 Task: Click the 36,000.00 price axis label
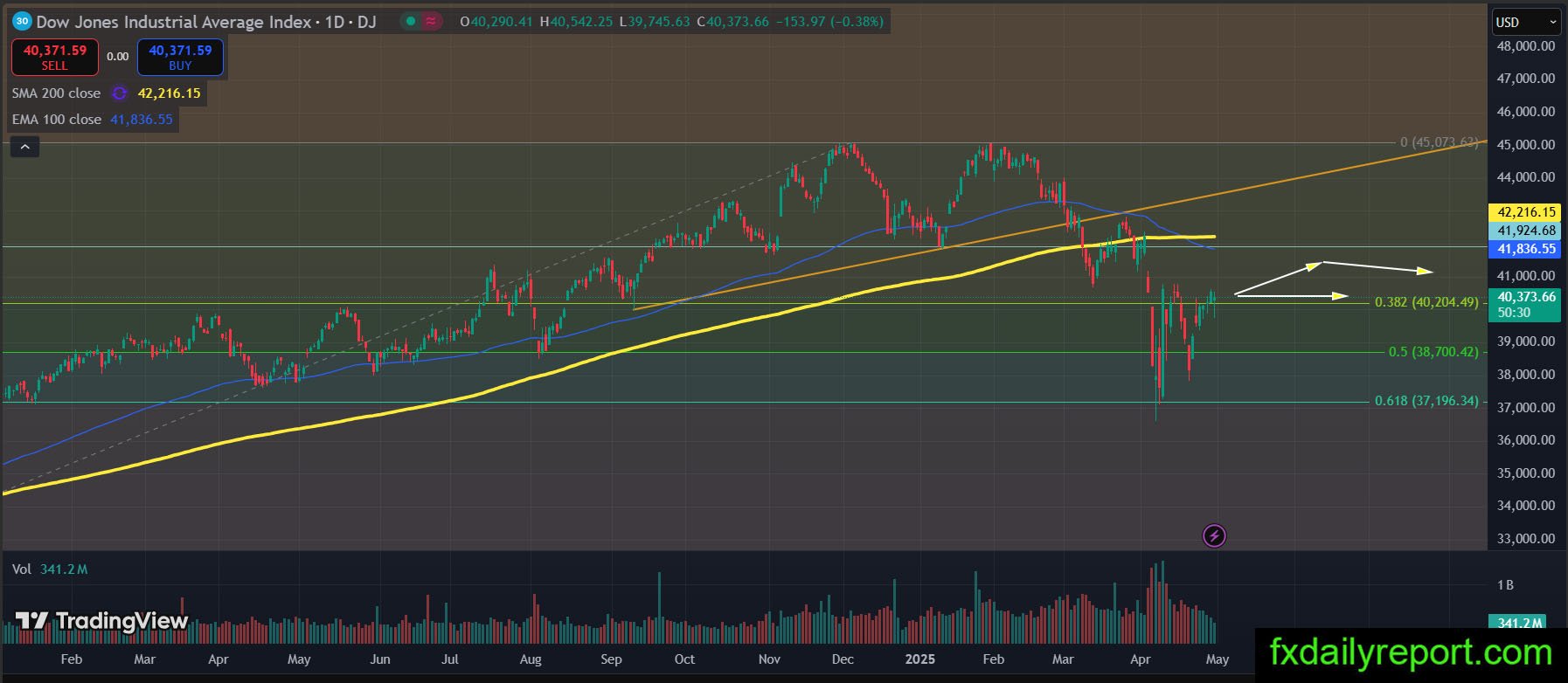point(1526,440)
